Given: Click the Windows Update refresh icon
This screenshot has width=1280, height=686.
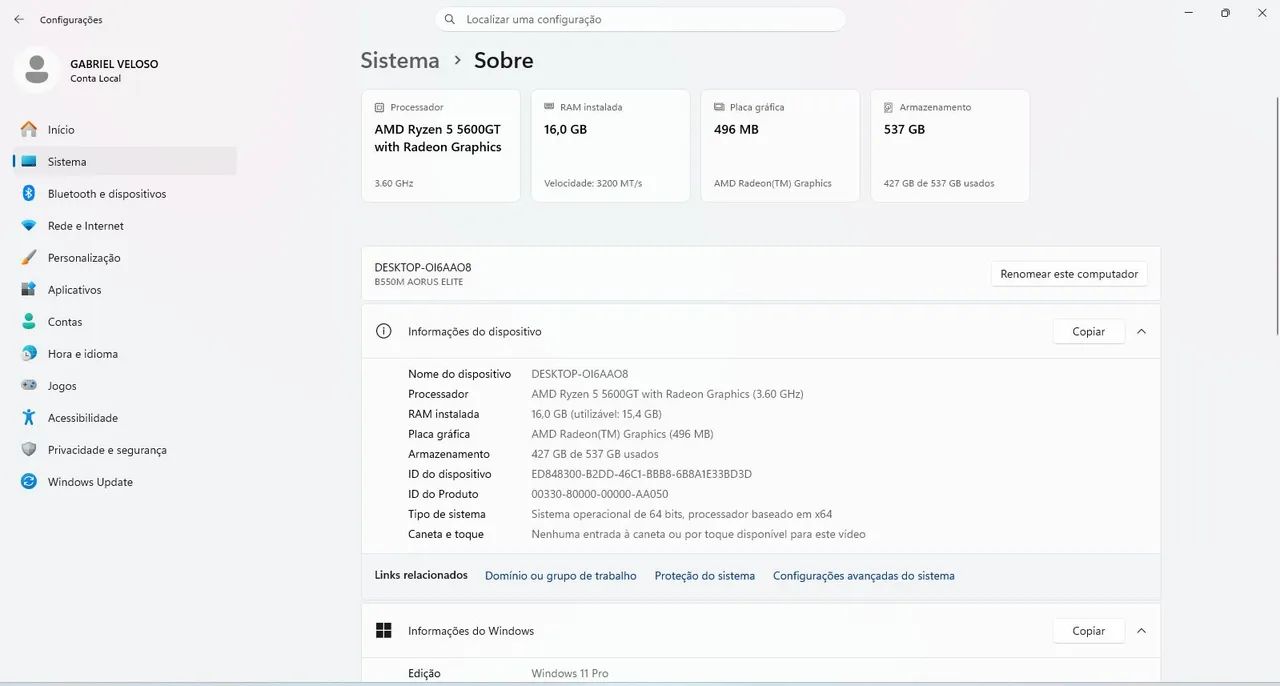Looking at the screenshot, I should (x=29, y=481).
